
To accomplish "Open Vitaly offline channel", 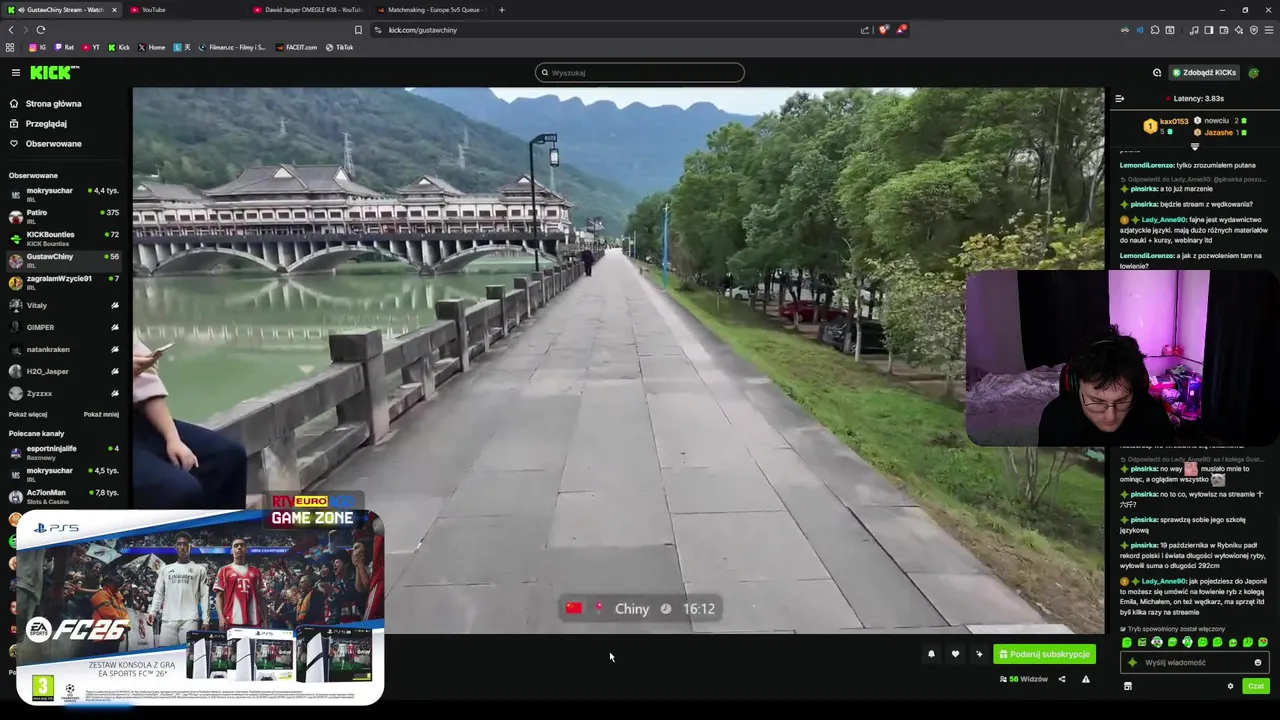I will pyautogui.click(x=64, y=305).
